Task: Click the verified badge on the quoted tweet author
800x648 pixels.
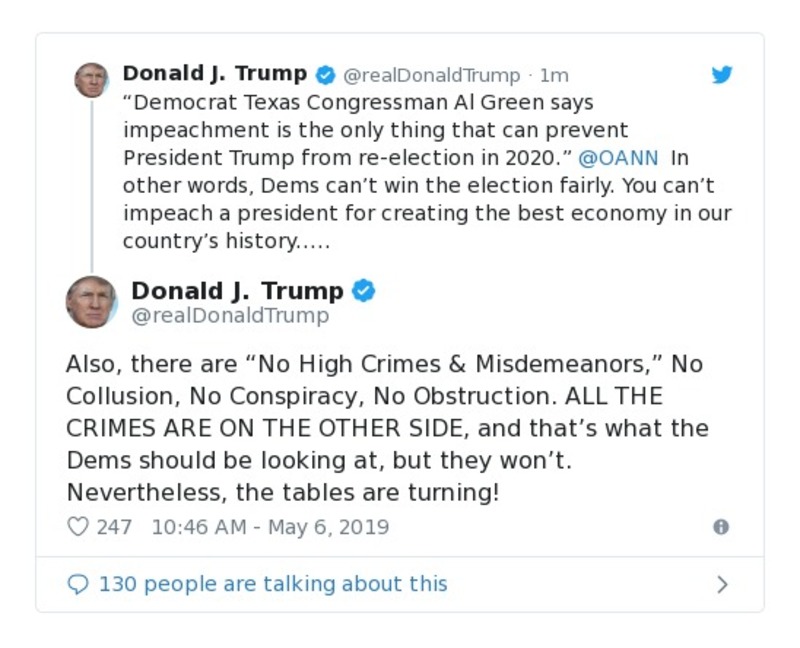Action: pyautogui.click(x=363, y=290)
